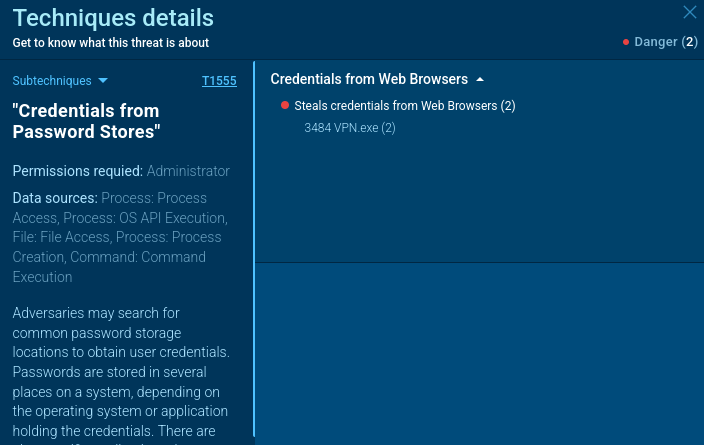Click the Data sources text block
704x445 pixels.
pyautogui.click(x=120, y=237)
